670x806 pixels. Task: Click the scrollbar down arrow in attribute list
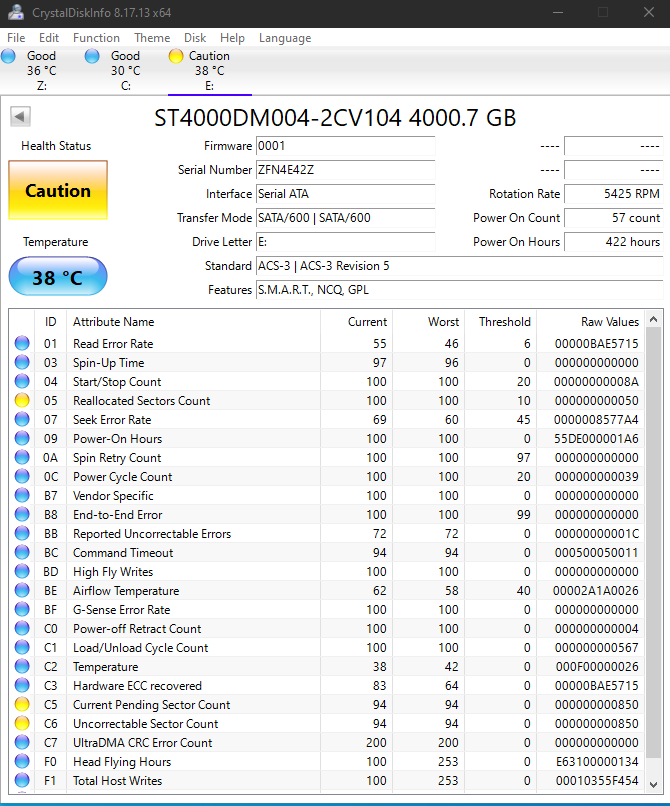[x=654, y=784]
